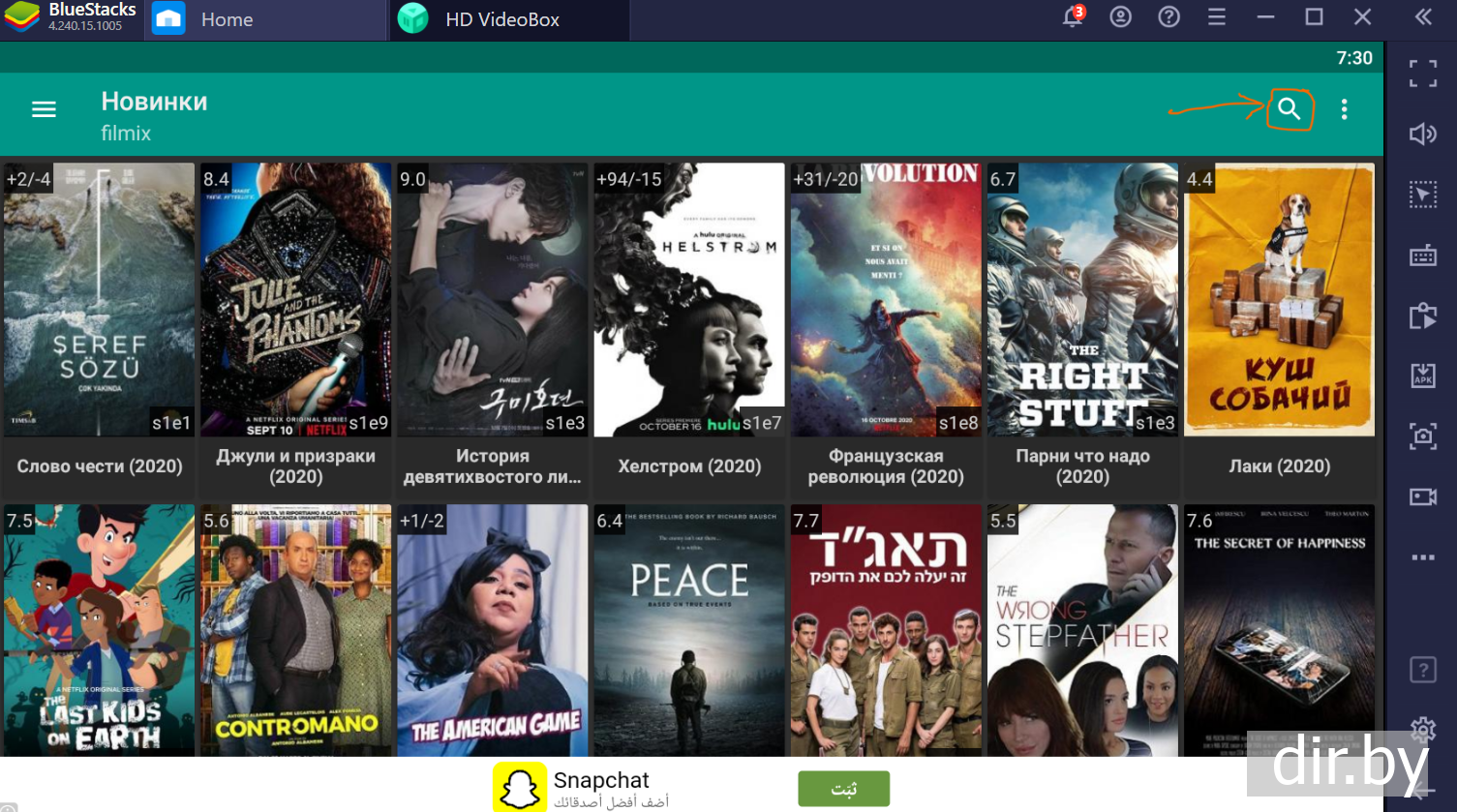This screenshot has height=812, width=1457.
Task: Toggle fullscreen in BlueStacks sidebar
Action: pyautogui.click(x=1423, y=74)
